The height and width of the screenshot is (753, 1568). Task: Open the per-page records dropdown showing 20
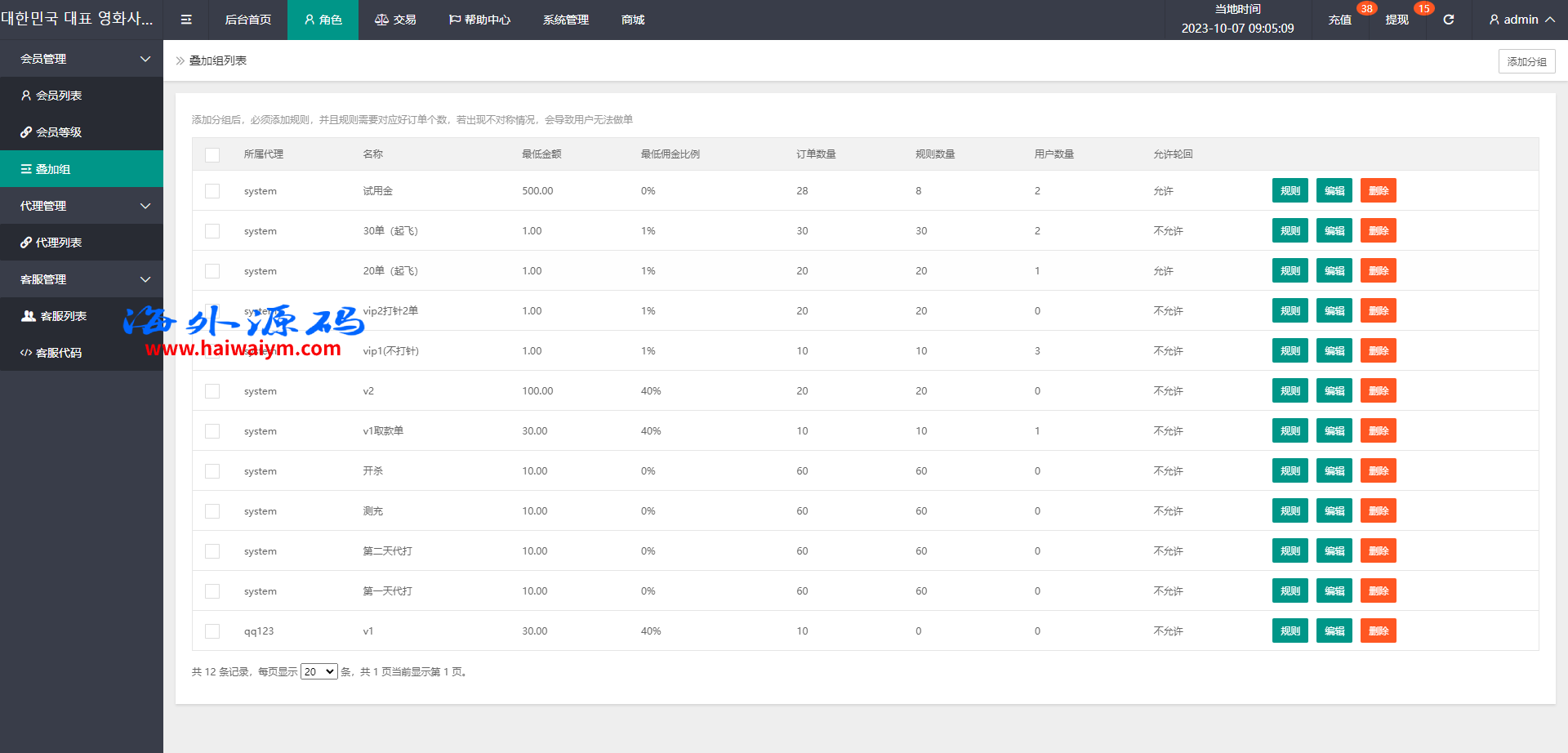point(318,671)
